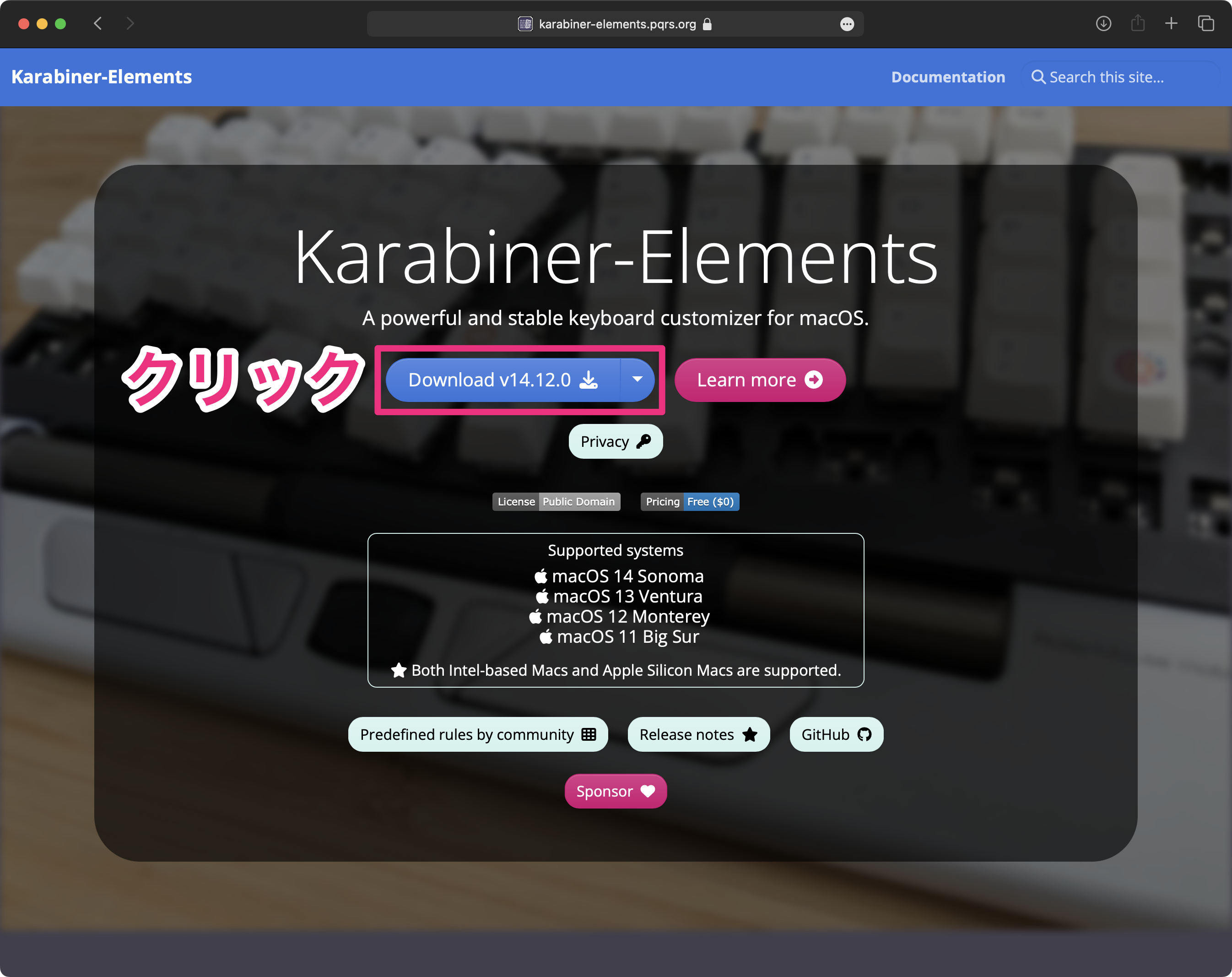Click the forward navigation arrow
Image resolution: width=1232 pixels, height=977 pixels.
pos(130,23)
